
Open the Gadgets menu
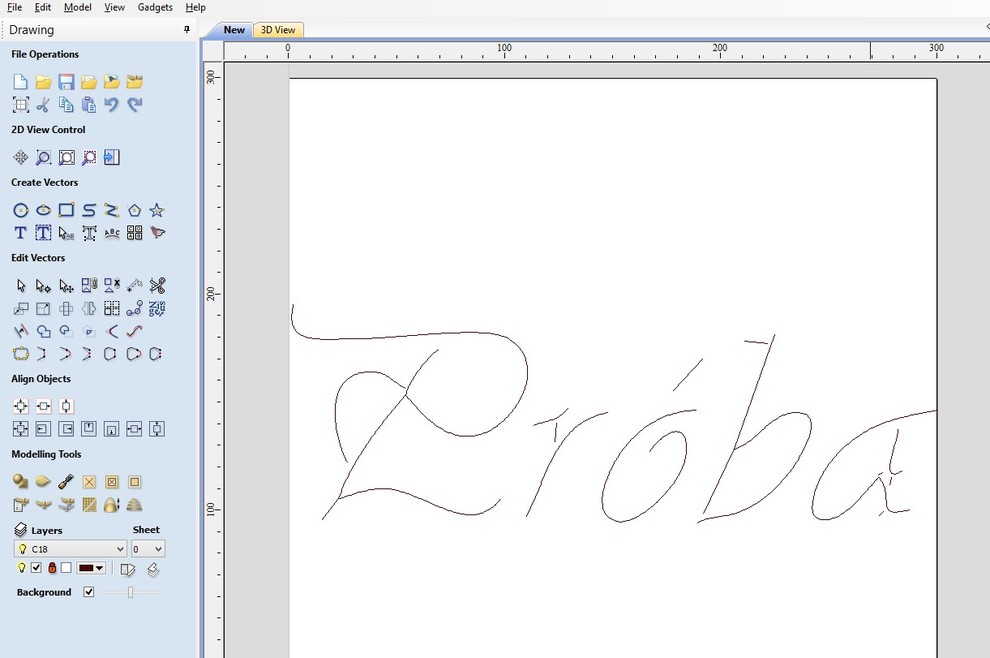pos(155,8)
